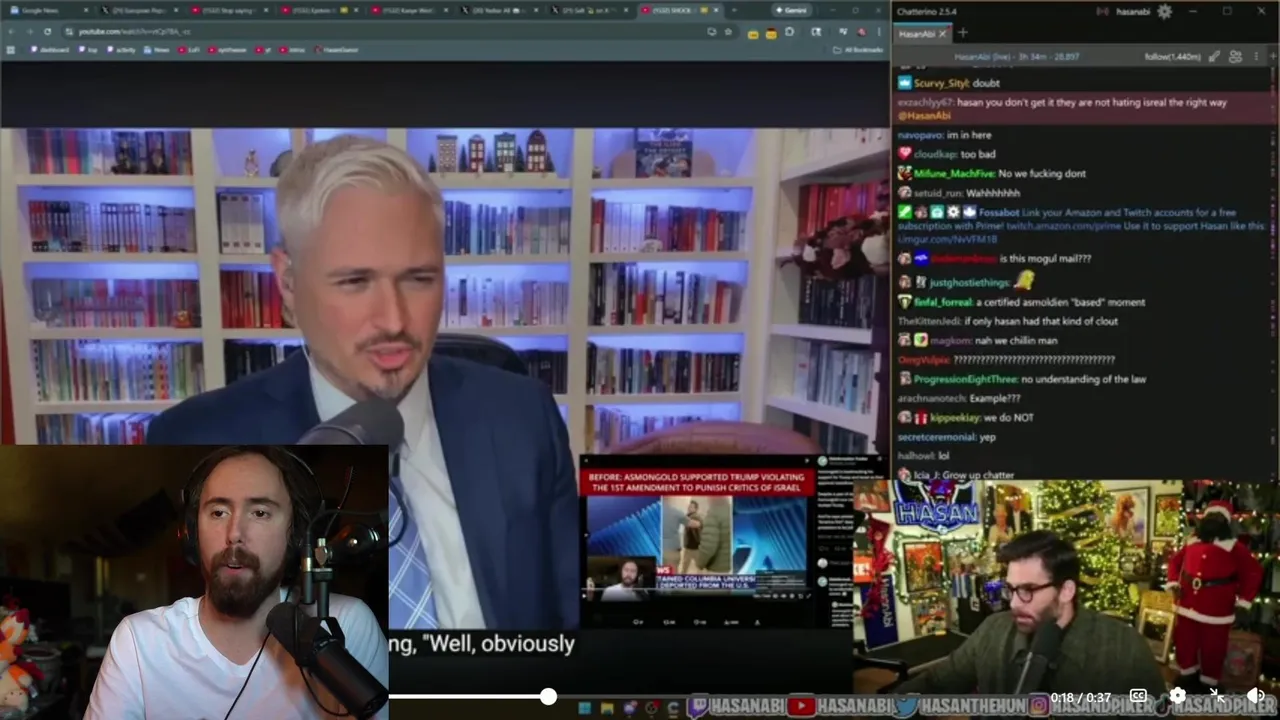Go back in the browser

coord(11,31)
